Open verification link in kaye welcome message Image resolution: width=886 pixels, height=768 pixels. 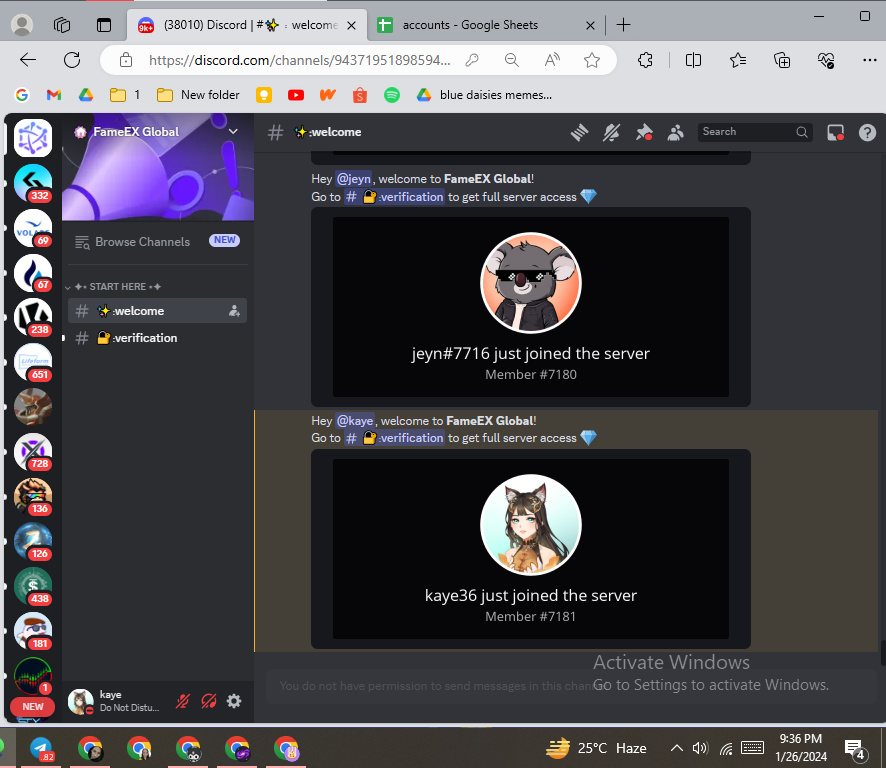pos(394,438)
